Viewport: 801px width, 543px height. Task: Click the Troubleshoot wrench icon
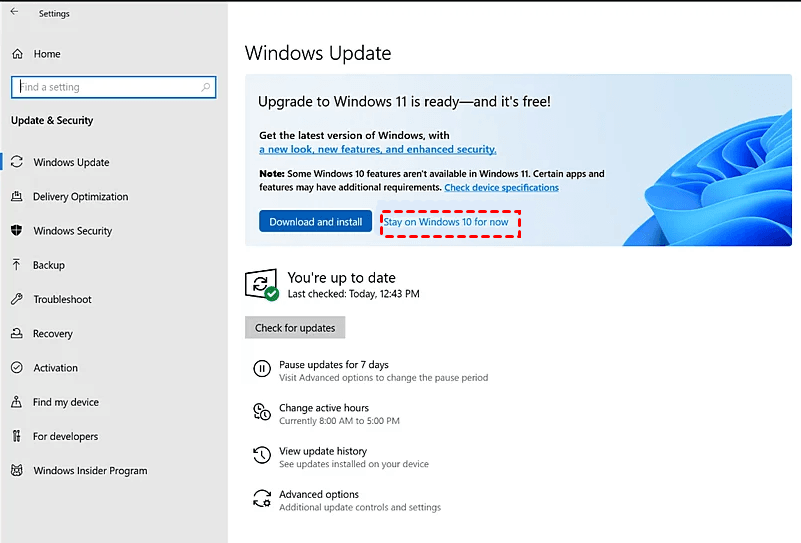[x=17, y=299]
